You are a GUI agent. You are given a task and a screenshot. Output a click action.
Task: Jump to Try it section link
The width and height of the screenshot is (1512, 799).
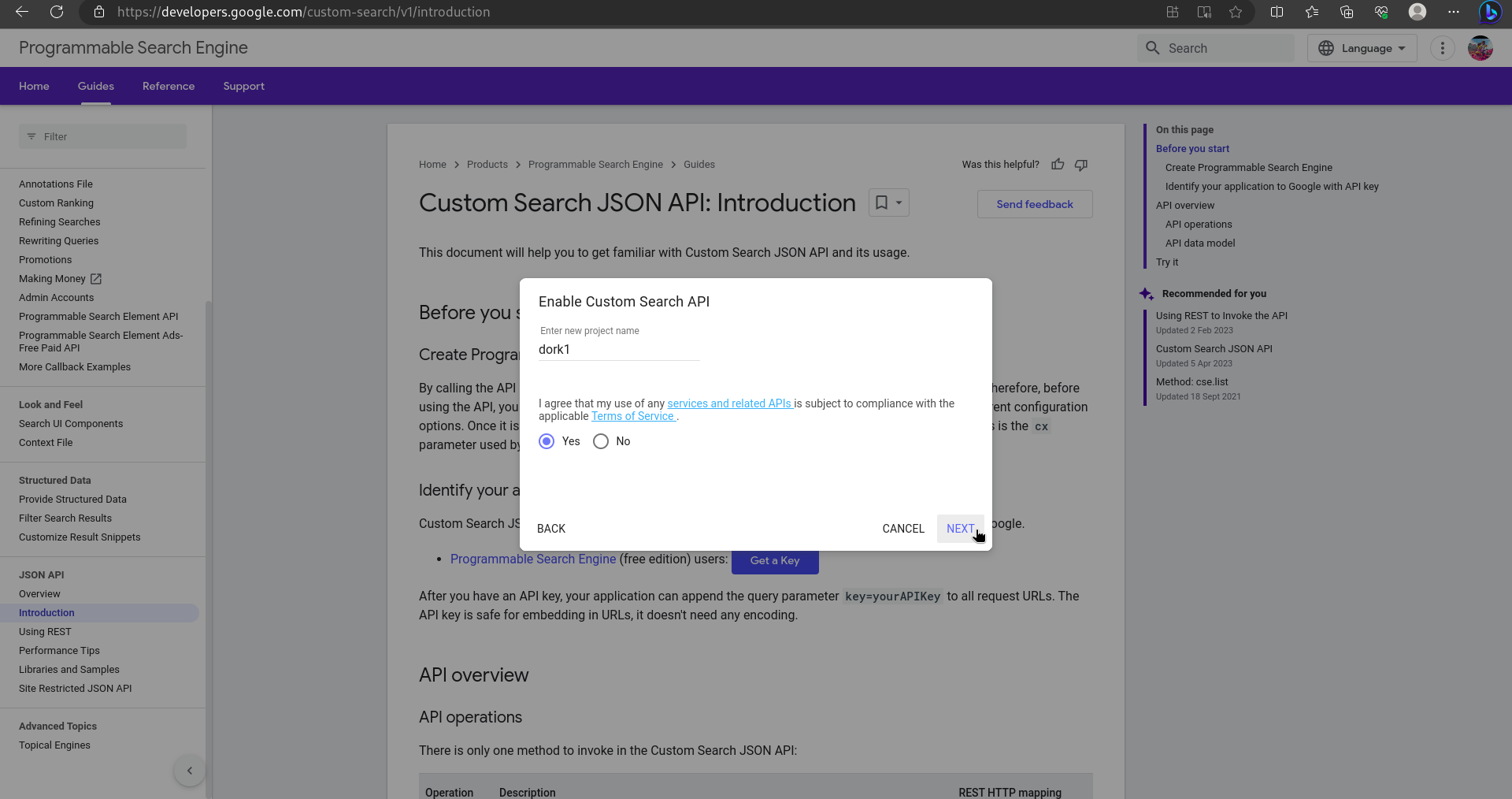click(1167, 262)
